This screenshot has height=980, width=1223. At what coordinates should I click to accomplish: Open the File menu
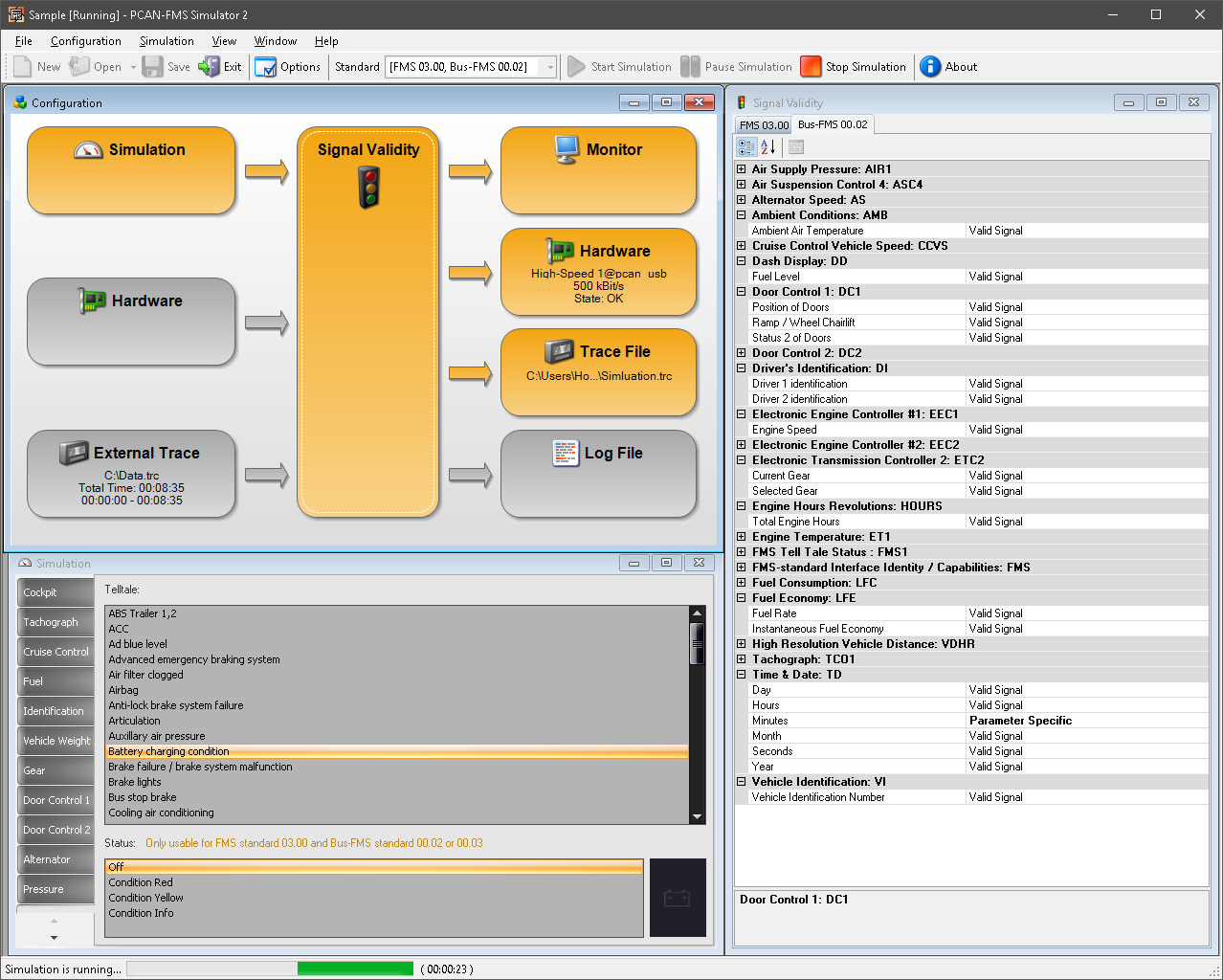[24, 41]
